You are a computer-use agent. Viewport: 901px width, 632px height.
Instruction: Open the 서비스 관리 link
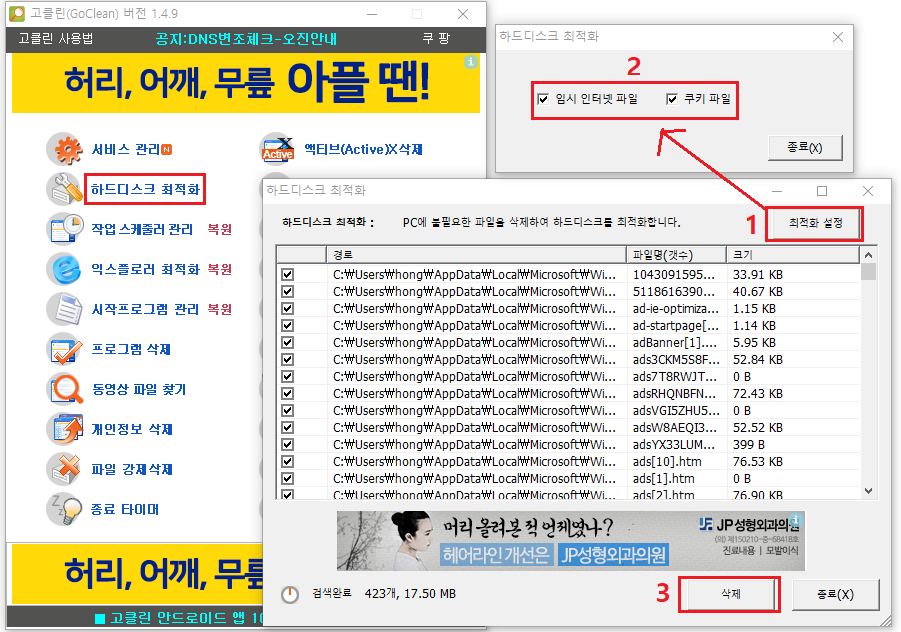tap(126, 149)
